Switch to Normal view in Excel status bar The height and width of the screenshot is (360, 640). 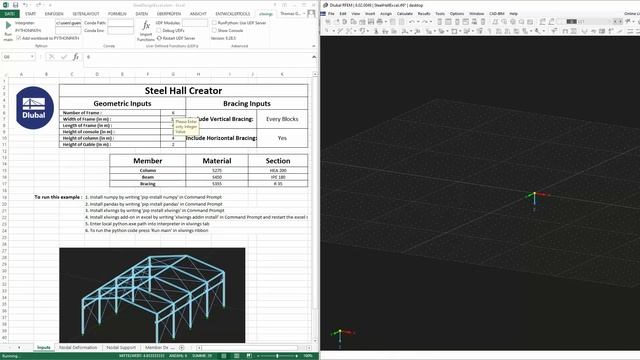[x=224, y=356]
